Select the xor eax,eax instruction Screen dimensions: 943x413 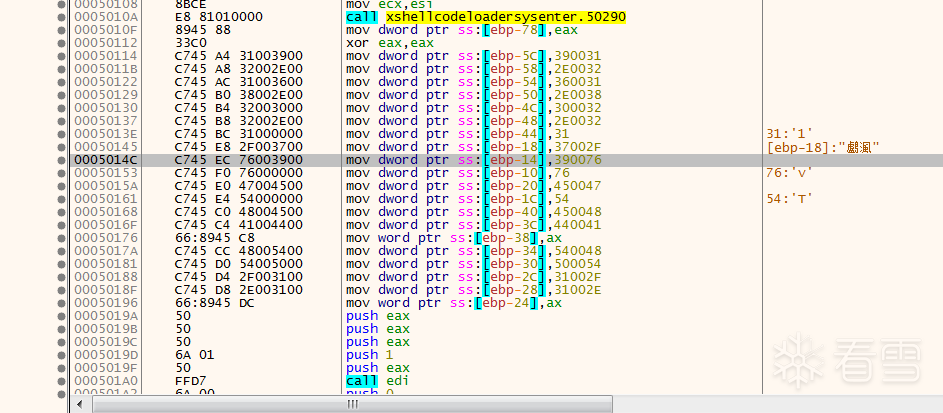[x=389, y=43]
